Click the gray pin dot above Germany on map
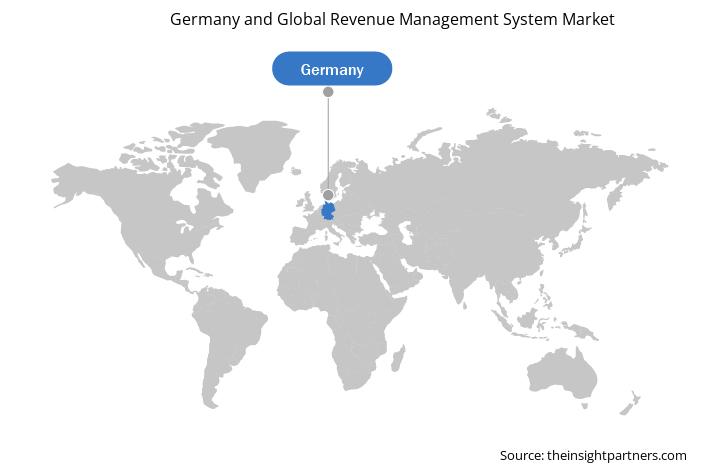 click(328, 195)
